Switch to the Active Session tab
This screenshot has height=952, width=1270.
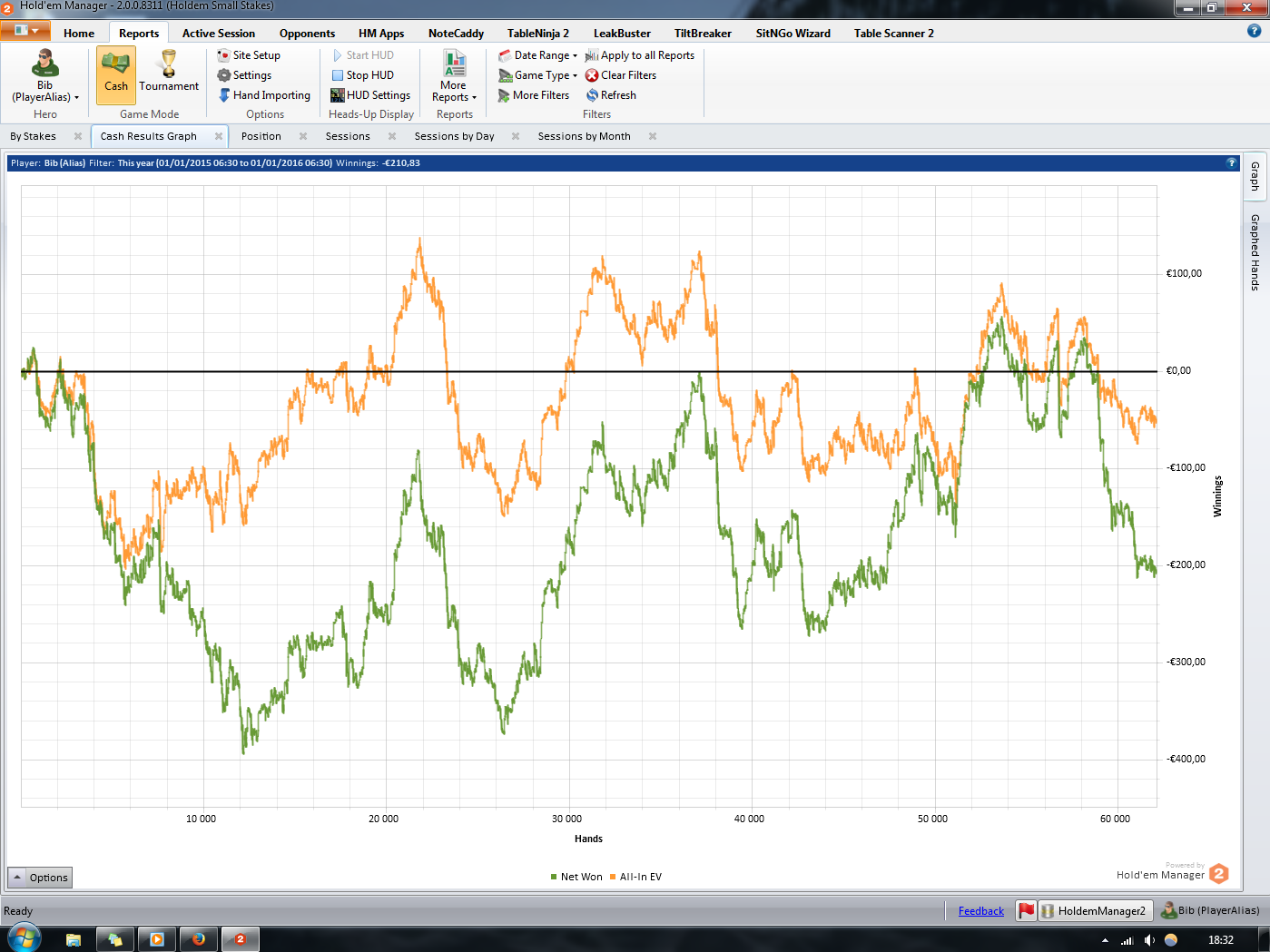pyautogui.click(x=219, y=34)
